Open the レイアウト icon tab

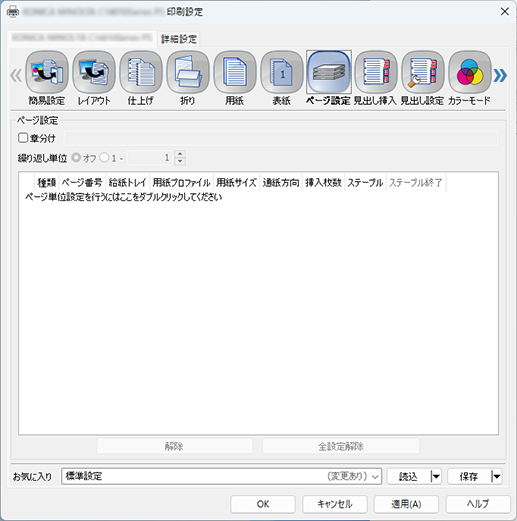(x=94, y=78)
